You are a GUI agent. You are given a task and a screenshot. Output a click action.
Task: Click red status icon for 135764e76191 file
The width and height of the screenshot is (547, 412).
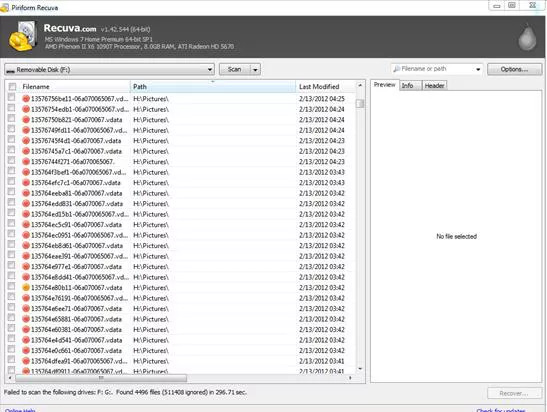26,298
